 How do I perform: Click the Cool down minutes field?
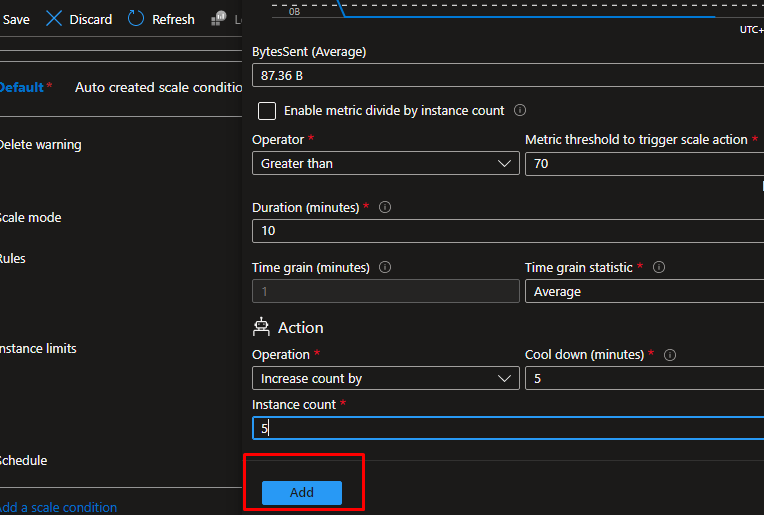[642, 379]
